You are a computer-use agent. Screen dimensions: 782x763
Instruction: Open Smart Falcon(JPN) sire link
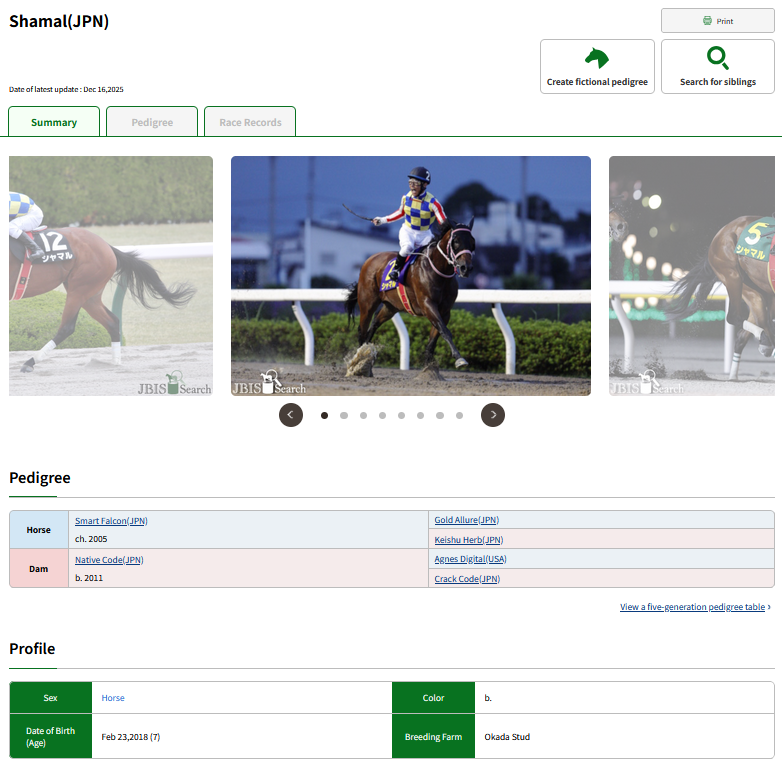[111, 521]
